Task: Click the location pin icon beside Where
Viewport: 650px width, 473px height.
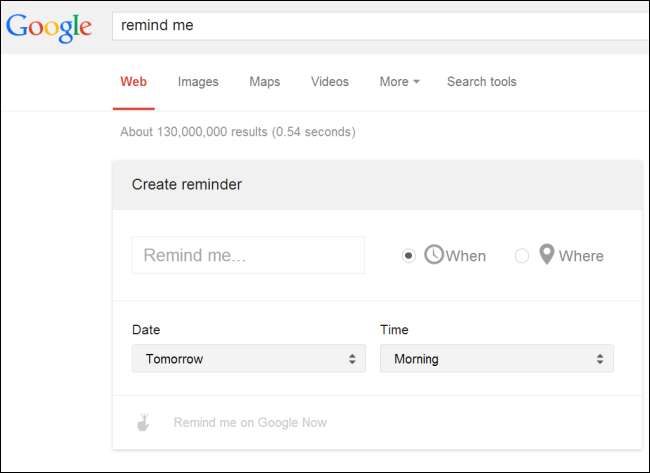Action: click(x=546, y=255)
